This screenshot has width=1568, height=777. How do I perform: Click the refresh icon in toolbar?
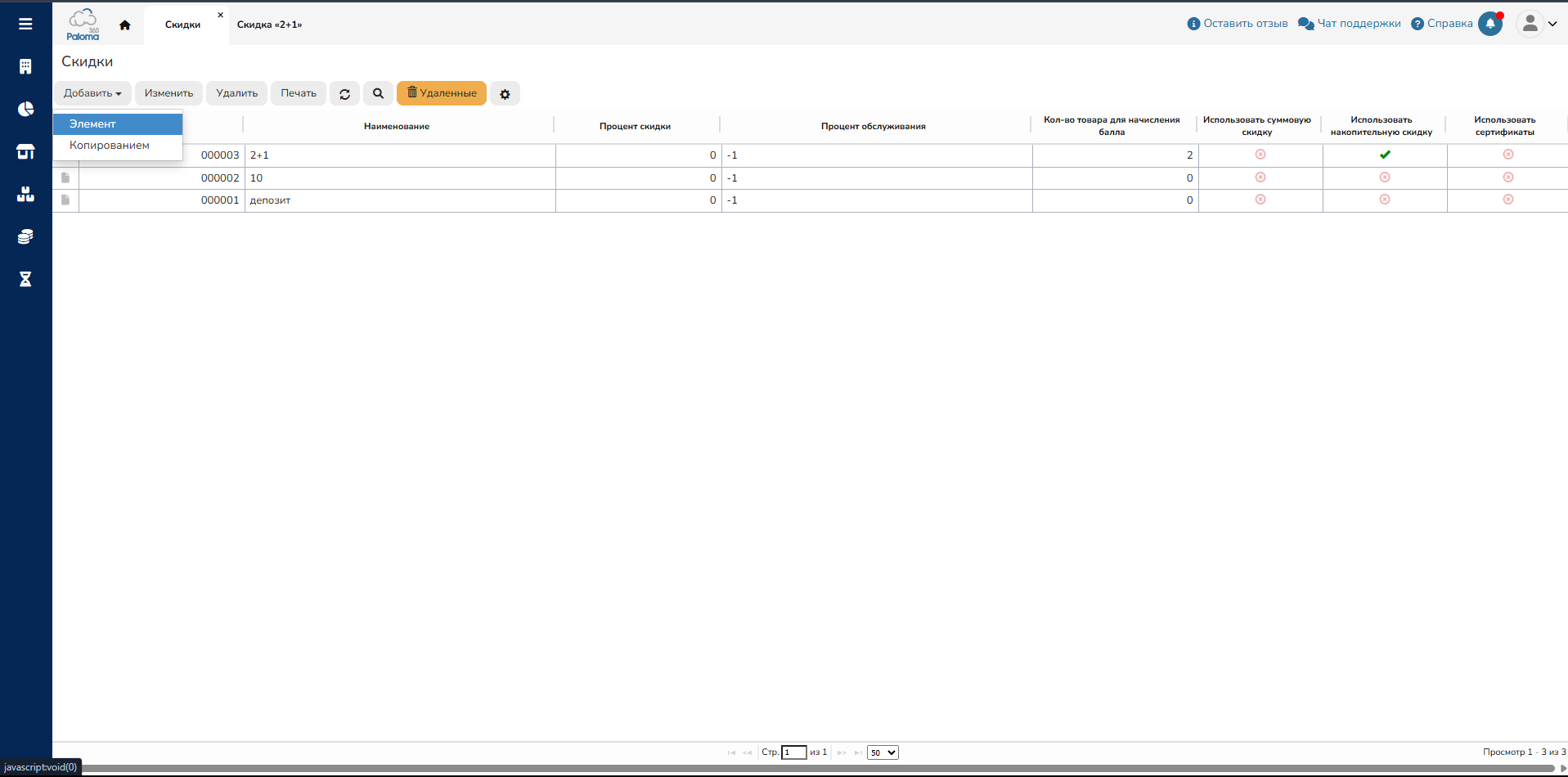tap(344, 94)
